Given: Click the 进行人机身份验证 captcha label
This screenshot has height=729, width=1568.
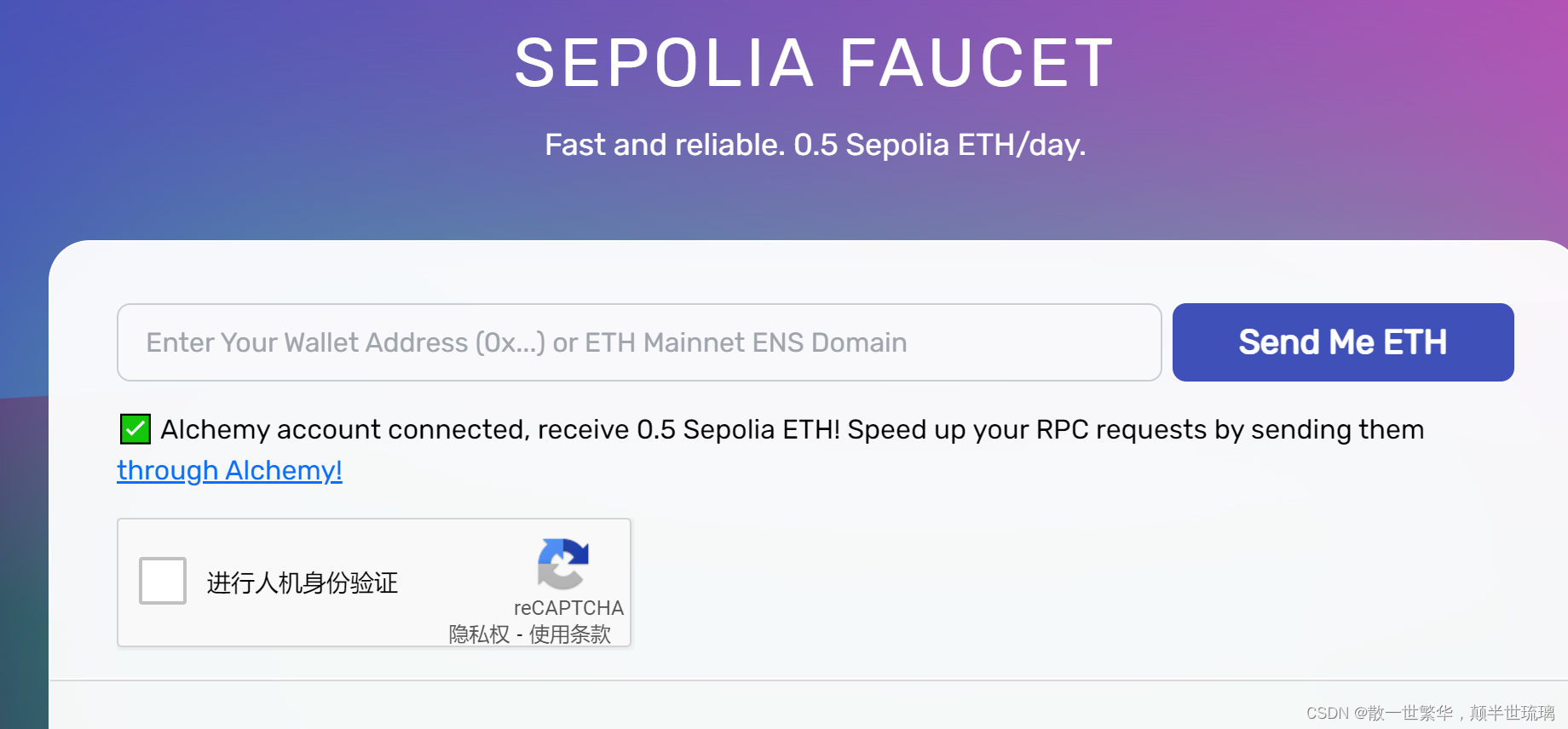Looking at the screenshot, I should click(x=303, y=583).
